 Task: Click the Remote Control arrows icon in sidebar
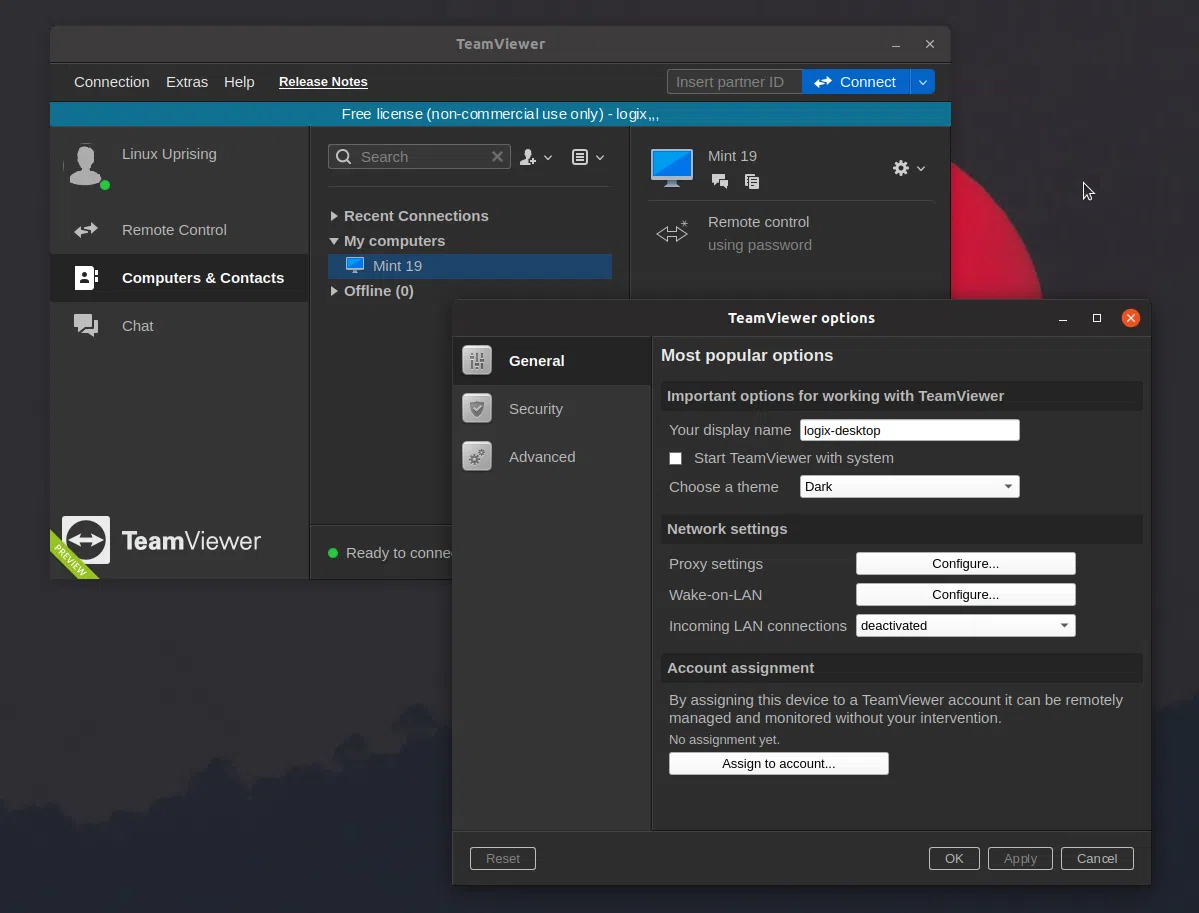[86, 229]
